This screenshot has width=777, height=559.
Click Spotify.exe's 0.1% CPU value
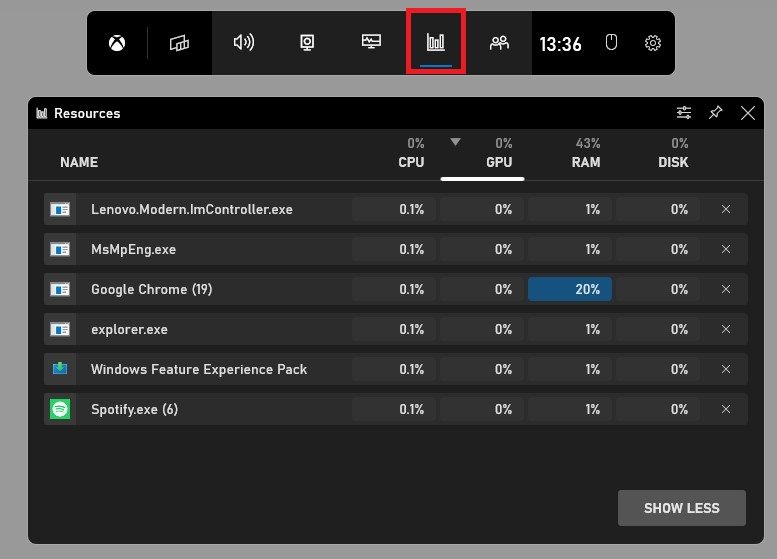tap(411, 409)
